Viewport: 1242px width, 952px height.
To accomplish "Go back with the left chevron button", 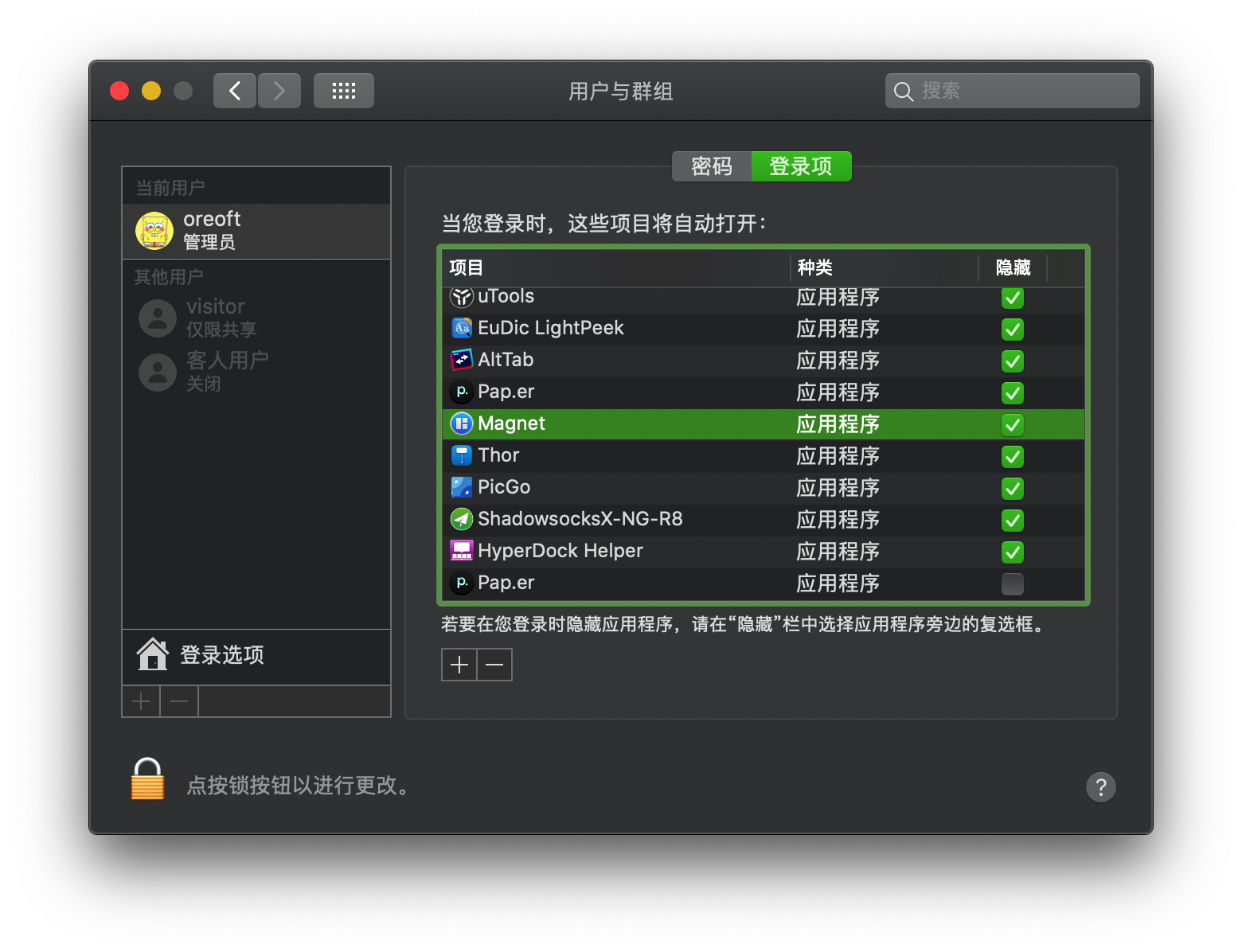I will click(x=235, y=91).
